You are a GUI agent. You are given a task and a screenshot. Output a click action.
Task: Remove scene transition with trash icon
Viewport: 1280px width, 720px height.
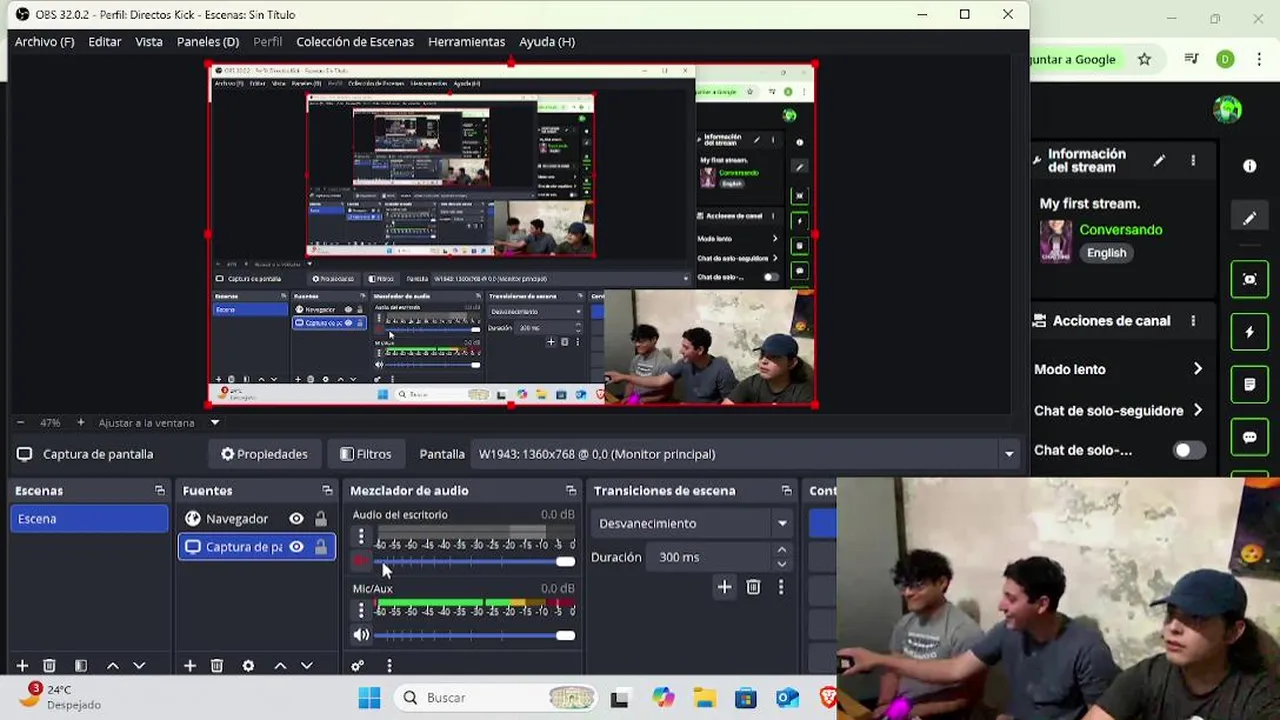click(753, 587)
